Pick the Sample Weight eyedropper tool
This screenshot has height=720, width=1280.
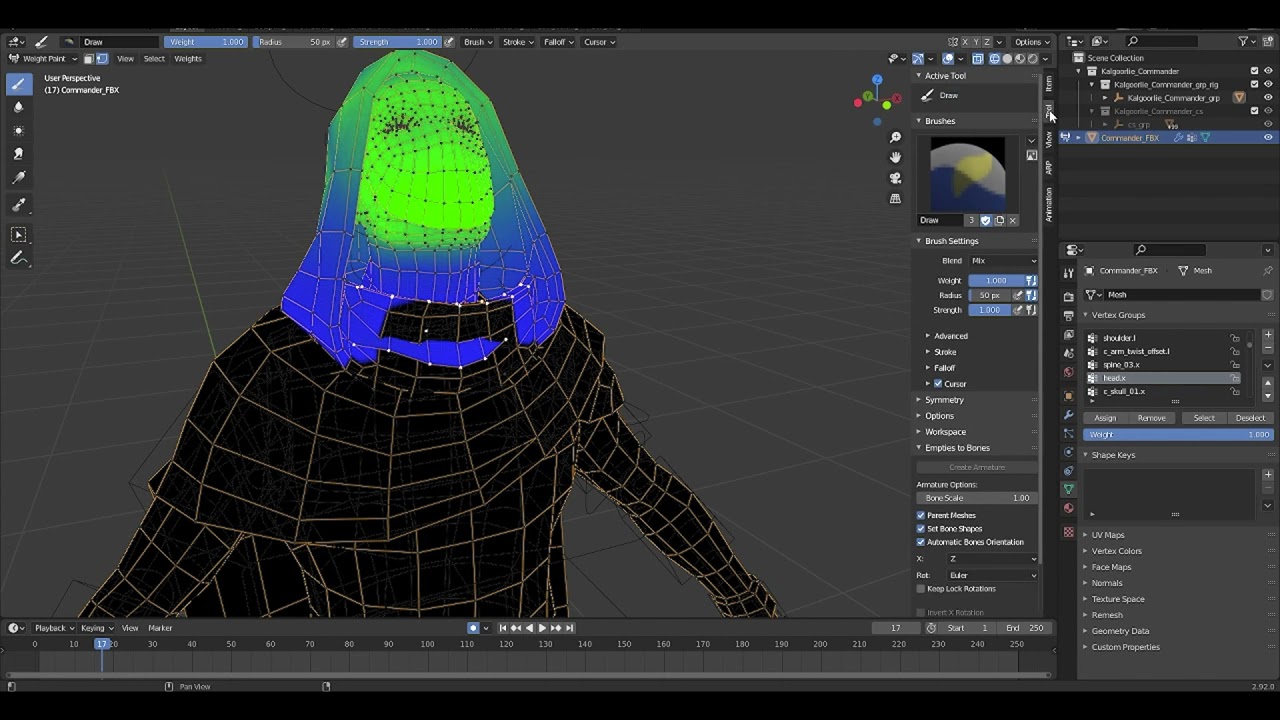[x=18, y=205]
